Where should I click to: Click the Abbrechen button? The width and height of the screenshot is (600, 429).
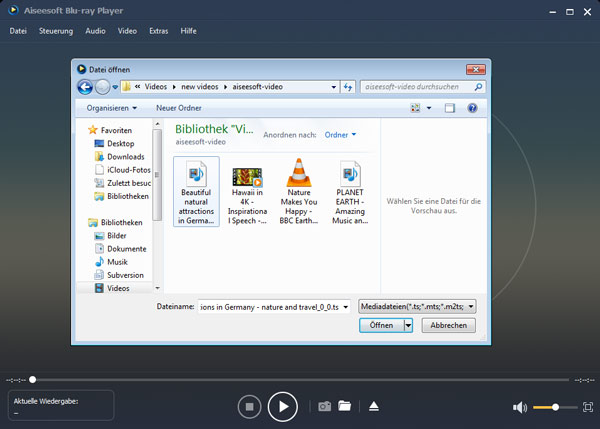click(x=447, y=325)
